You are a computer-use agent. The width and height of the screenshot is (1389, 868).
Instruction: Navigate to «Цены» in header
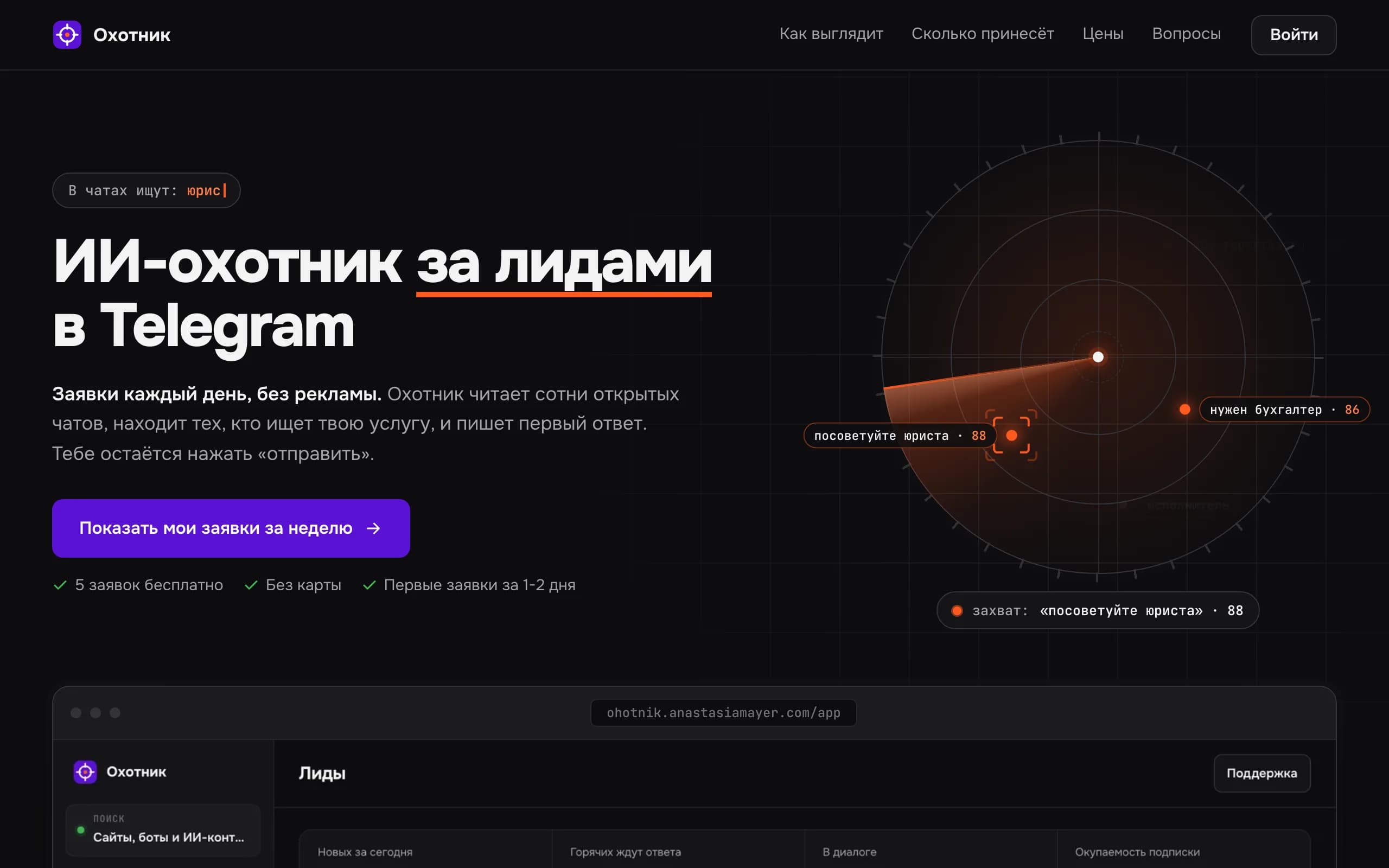(1103, 34)
